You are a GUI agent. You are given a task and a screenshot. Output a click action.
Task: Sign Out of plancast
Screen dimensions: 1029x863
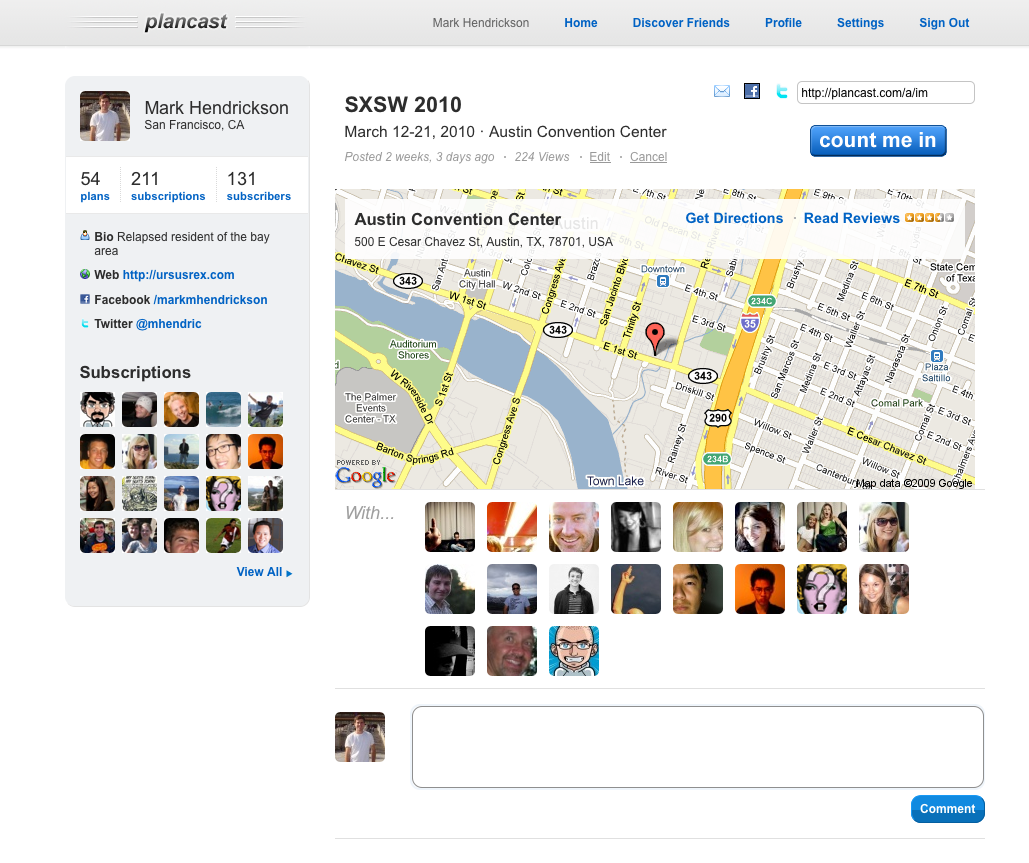[x=944, y=23]
